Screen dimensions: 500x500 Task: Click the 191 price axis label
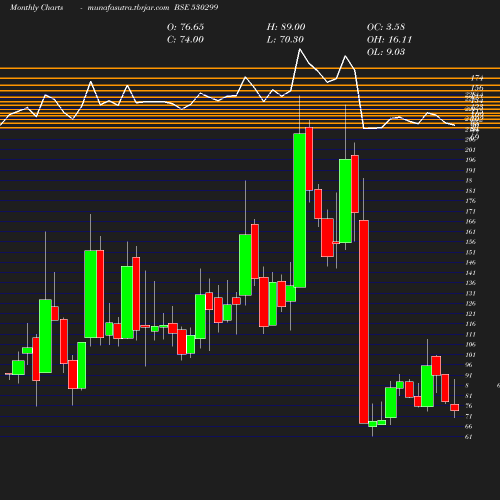pos(470,170)
